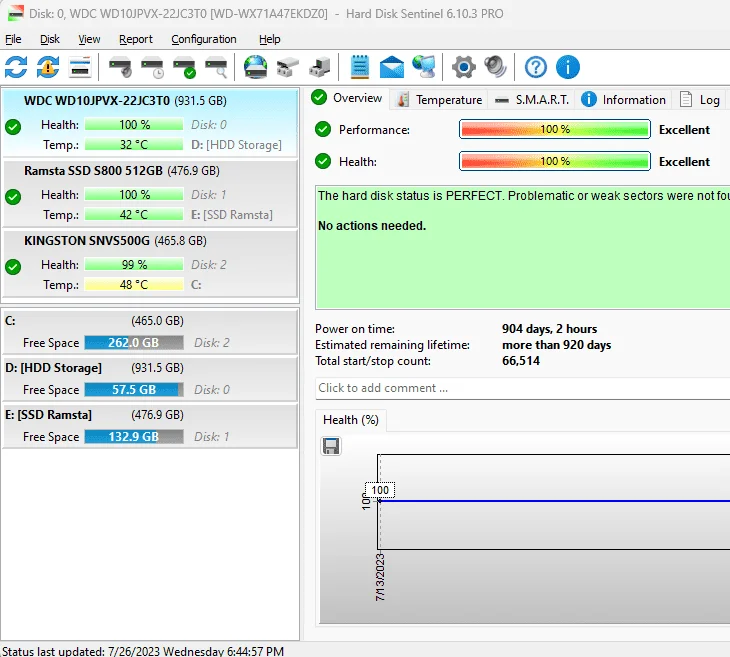
Task: Switch to the Overview tab
Action: click(348, 98)
